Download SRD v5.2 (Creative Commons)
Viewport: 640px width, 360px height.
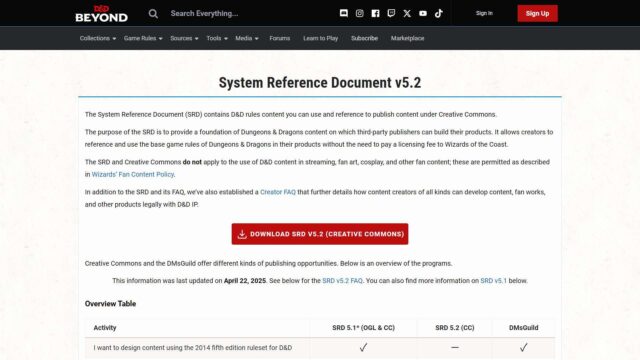click(320, 234)
